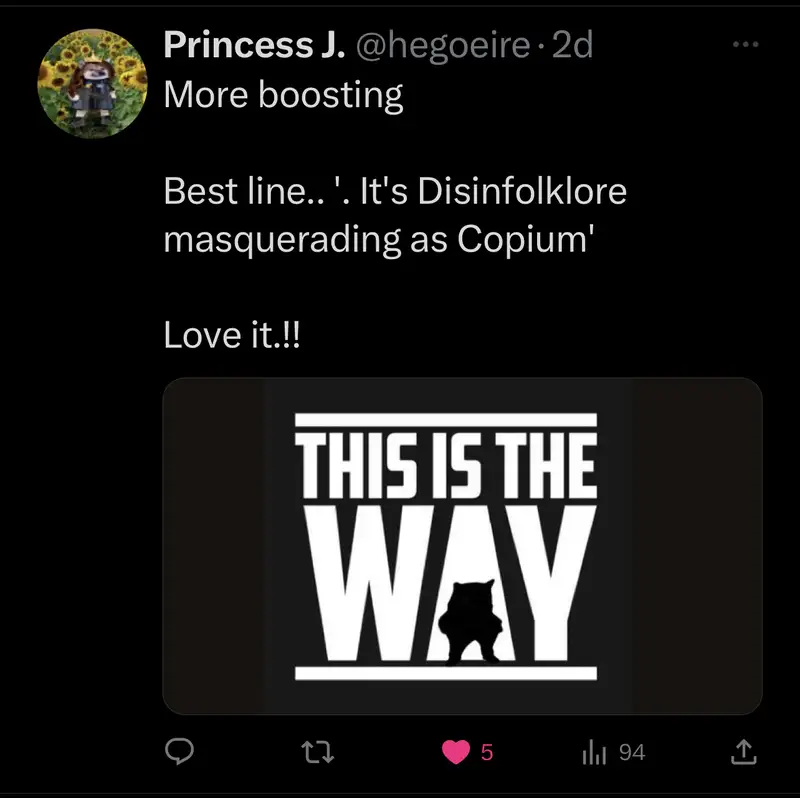This screenshot has height=798, width=800.
Task: Click the view count number 94
Action: pyautogui.click(x=631, y=752)
